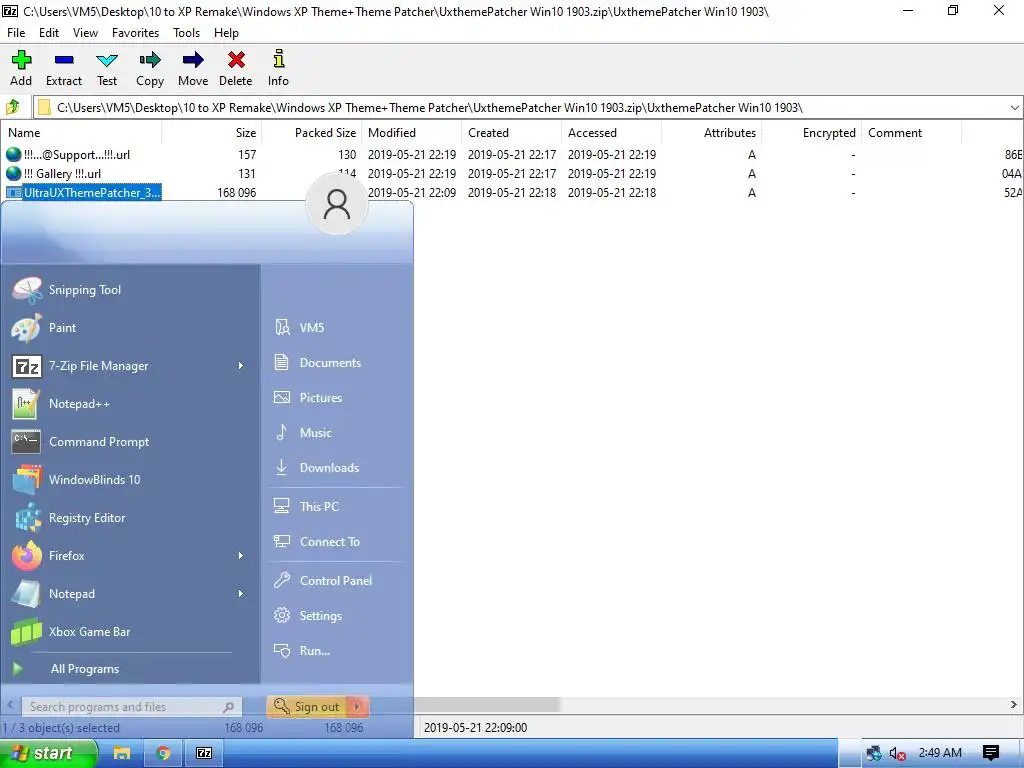The width and height of the screenshot is (1024, 768).
Task: Select the !!!...@Support...!!!.url file
Action: (77, 155)
